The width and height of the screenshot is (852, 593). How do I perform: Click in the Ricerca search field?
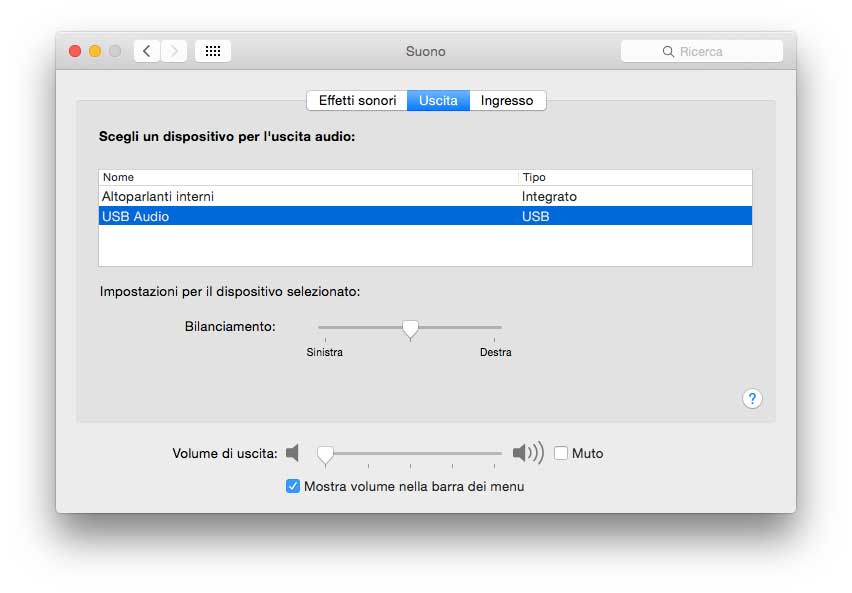701,52
